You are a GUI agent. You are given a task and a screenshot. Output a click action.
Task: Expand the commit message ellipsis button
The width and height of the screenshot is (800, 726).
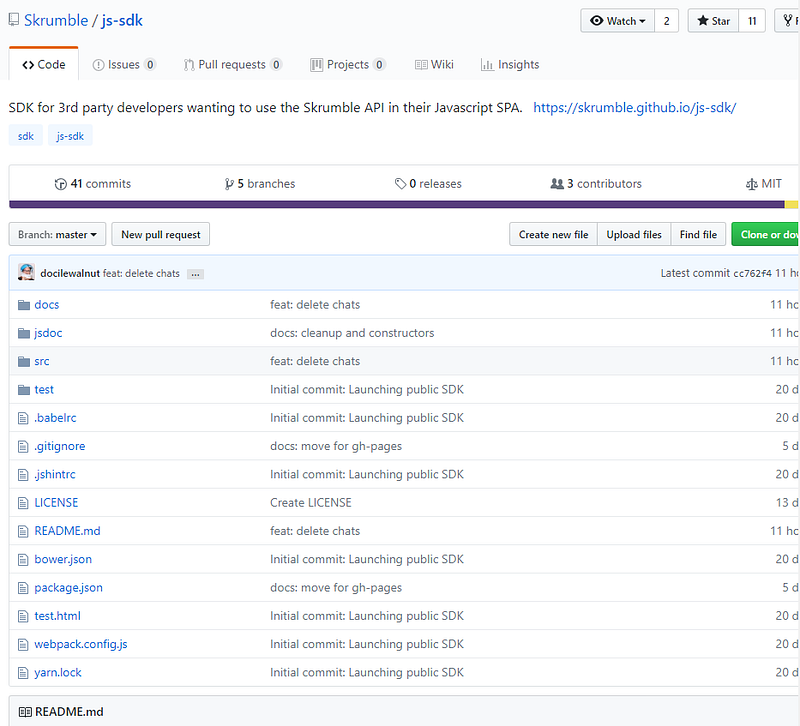click(x=195, y=274)
